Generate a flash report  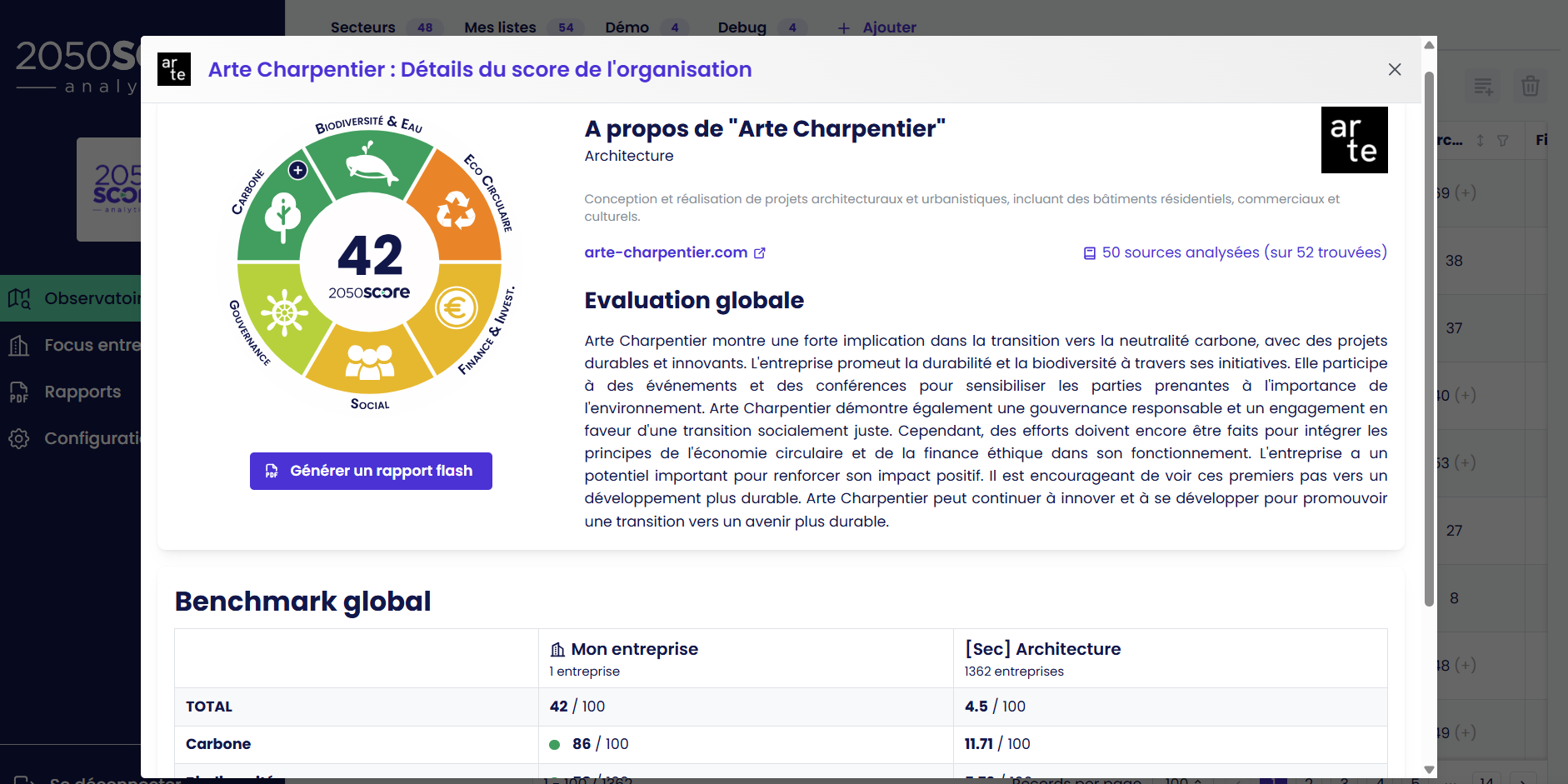click(x=371, y=471)
